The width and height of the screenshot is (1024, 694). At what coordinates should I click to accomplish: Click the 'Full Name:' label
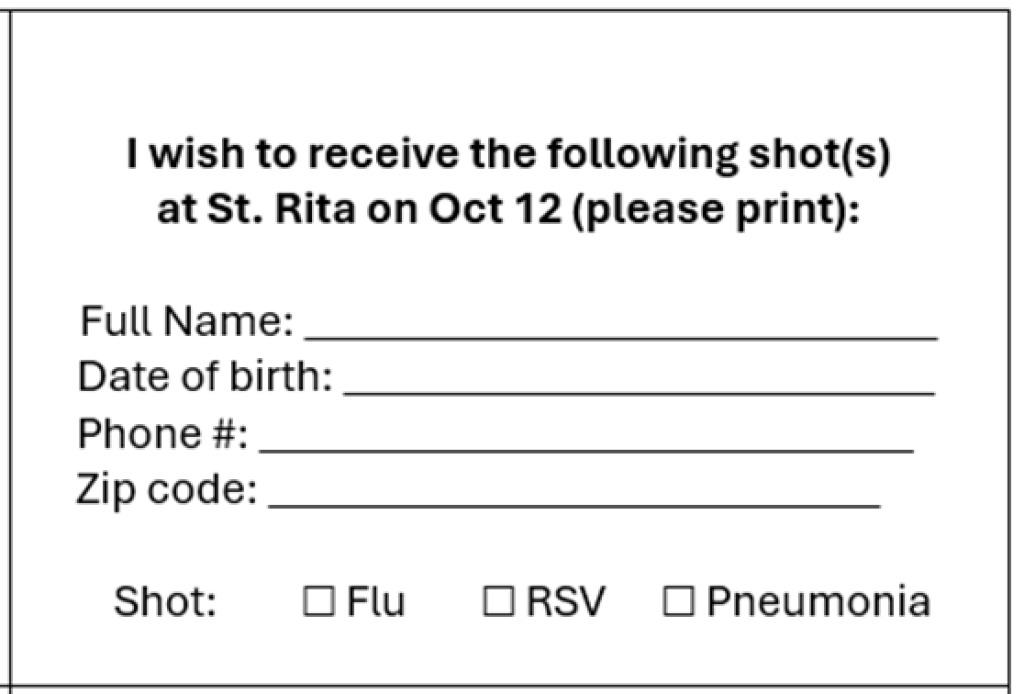pyautogui.click(x=187, y=321)
